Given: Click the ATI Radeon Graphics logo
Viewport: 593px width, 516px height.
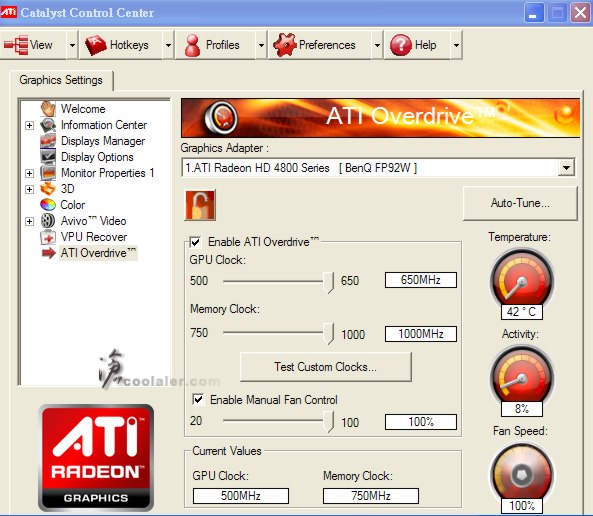Looking at the screenshot, I should [x=96, y=458].
